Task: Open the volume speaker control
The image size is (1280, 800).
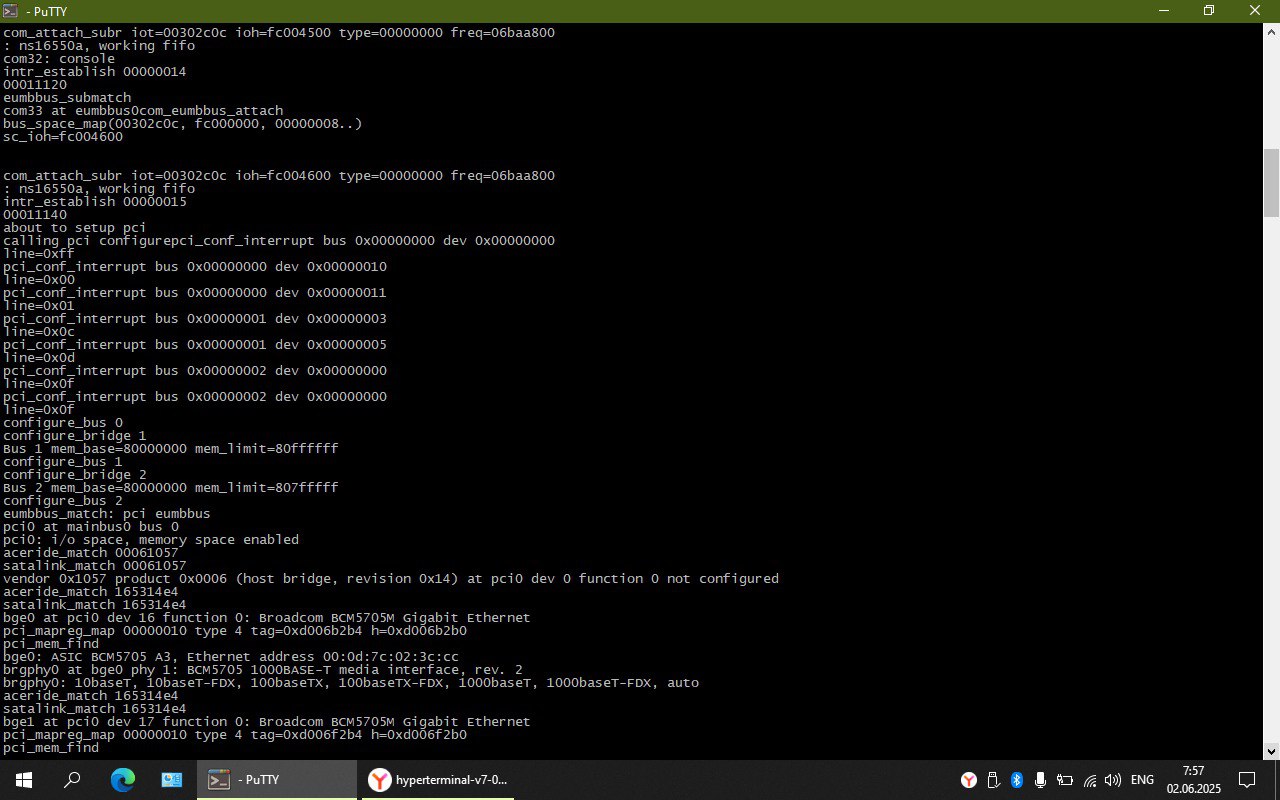Action: [1113, 780]
